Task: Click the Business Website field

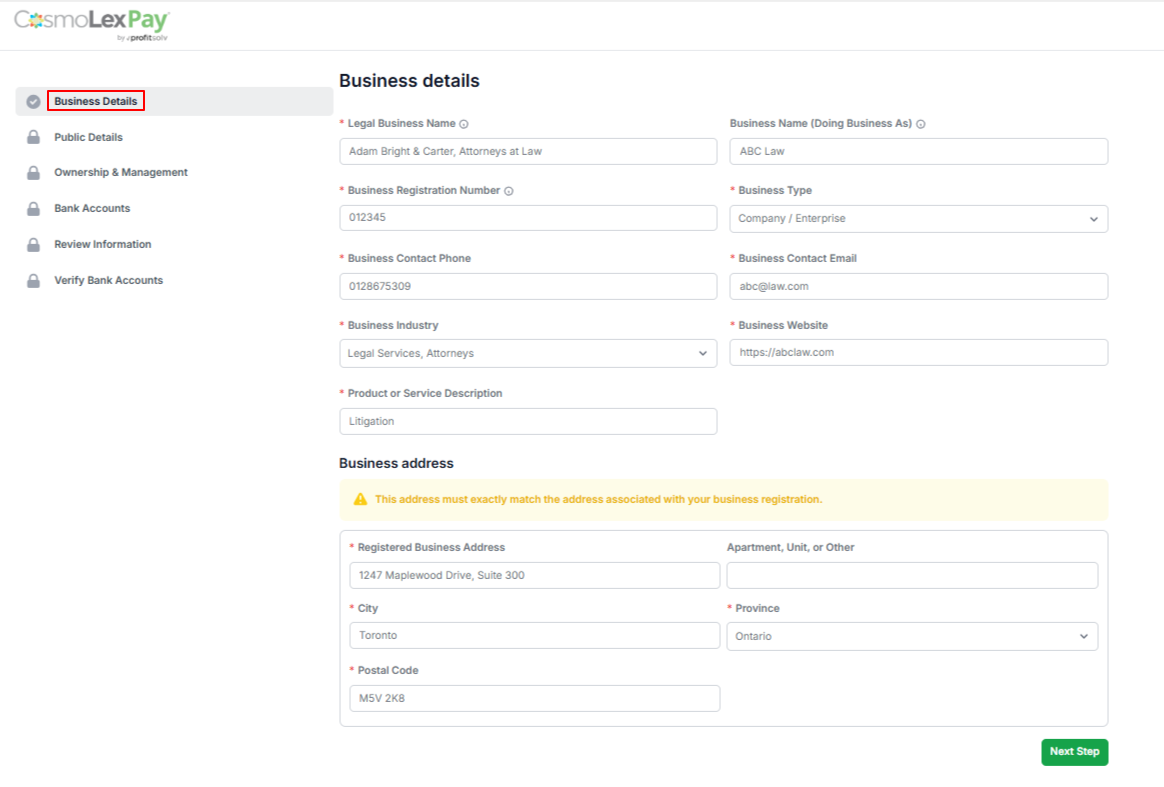Action: (x=918, y=353)
